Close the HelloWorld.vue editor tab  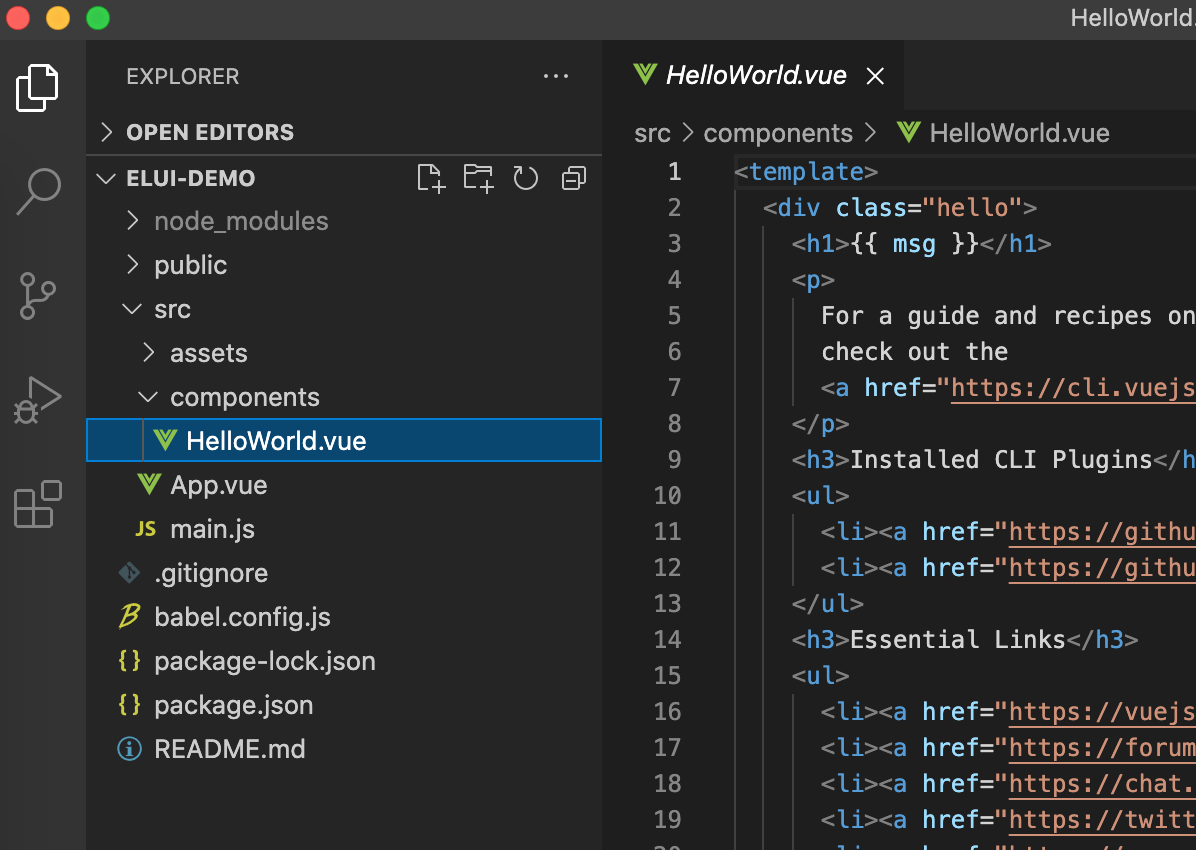tap(875, 76)
